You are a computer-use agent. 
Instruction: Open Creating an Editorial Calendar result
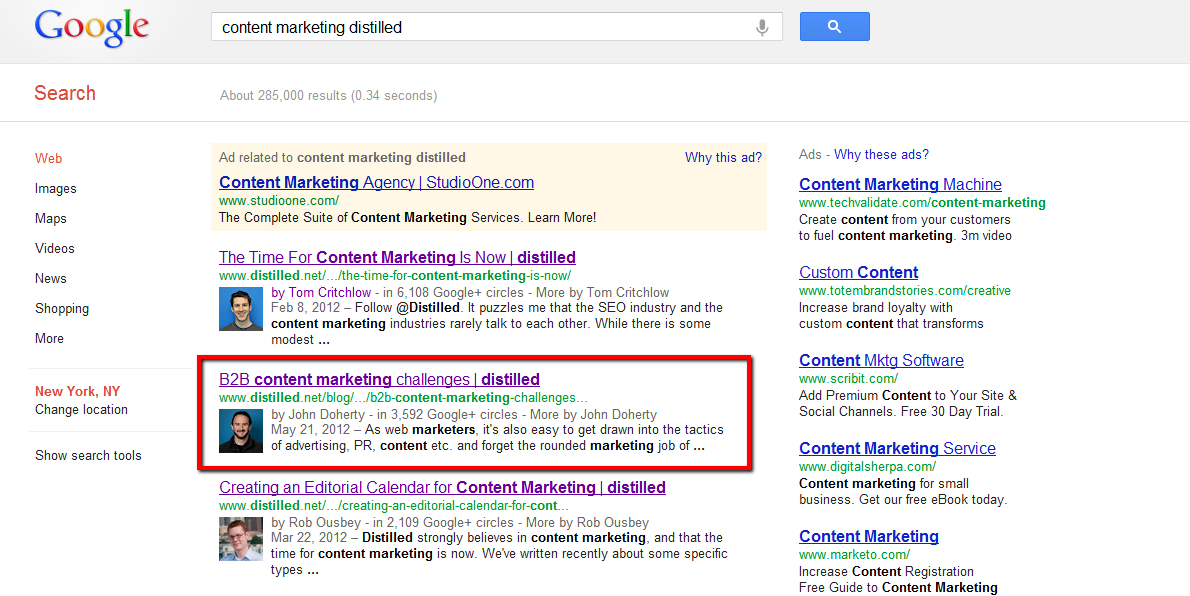pyautogui.click(x=442, y=487)
